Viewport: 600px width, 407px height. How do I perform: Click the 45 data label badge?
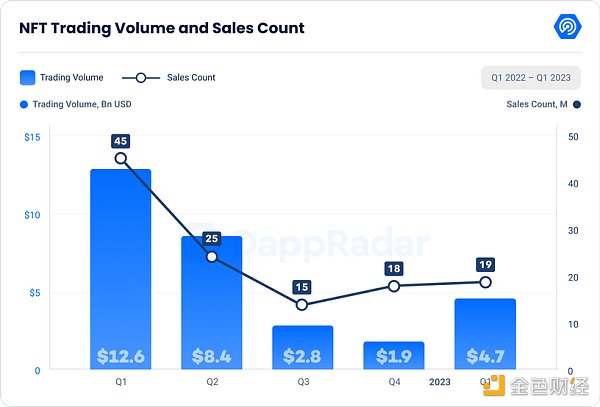121,140
